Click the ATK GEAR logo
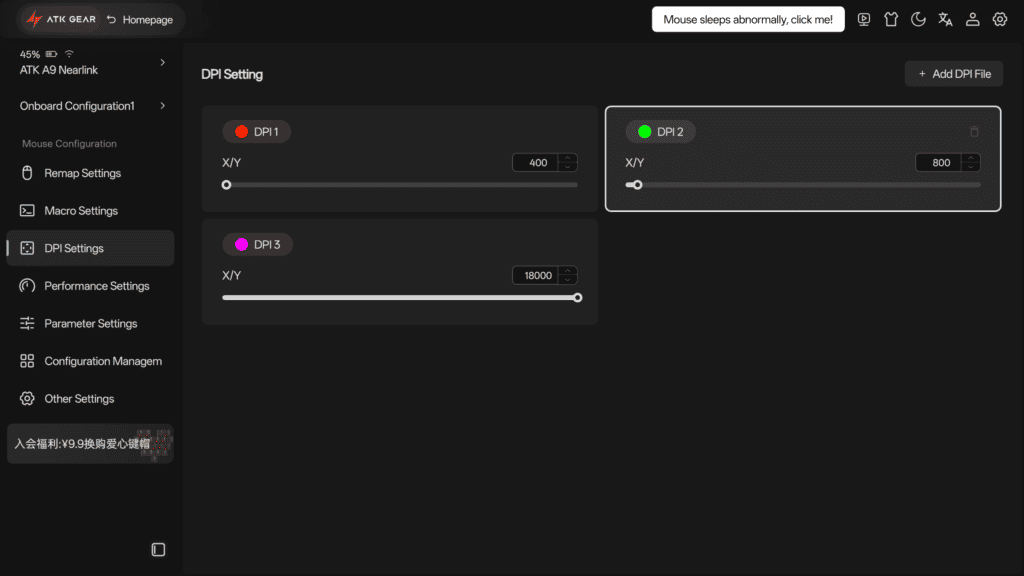 [61, 20]
